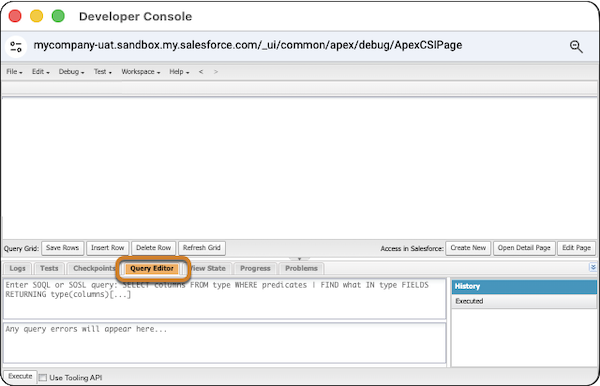Image resolution: width=600 pixels, height=386 pixels.
Task: Open the Workspace menu
Action: [x=140, y=72]
